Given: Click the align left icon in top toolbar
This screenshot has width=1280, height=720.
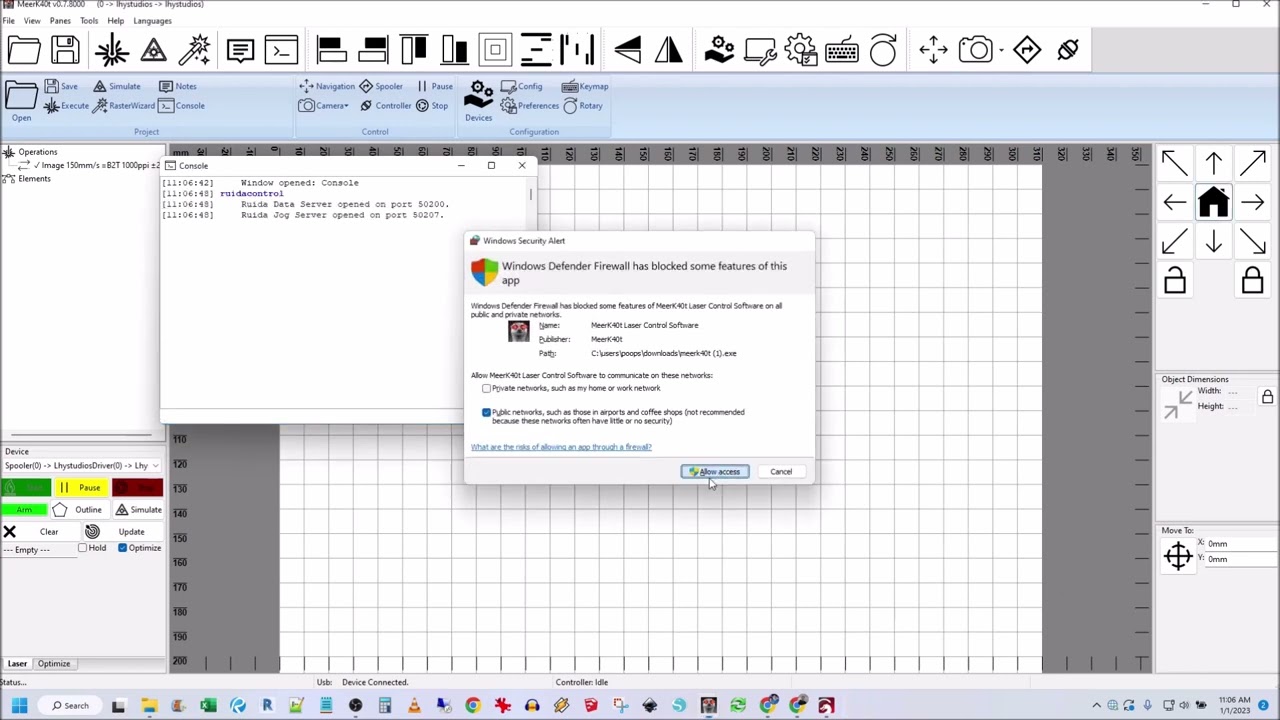Looking at the screenshot, I should coord(331,50).
